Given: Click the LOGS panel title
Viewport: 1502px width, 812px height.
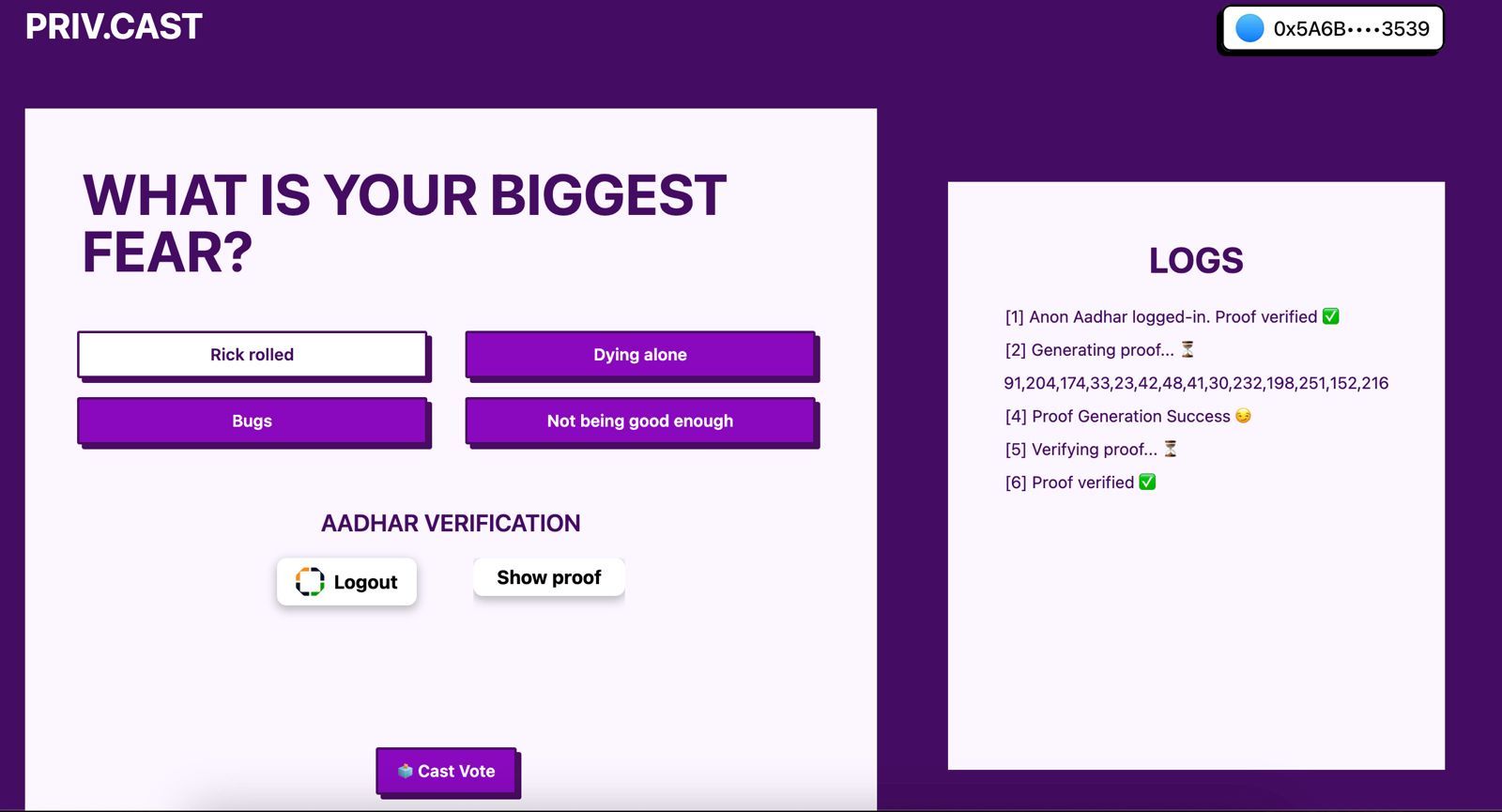Looking at the screenshot, I should (x=1196, y=260).
